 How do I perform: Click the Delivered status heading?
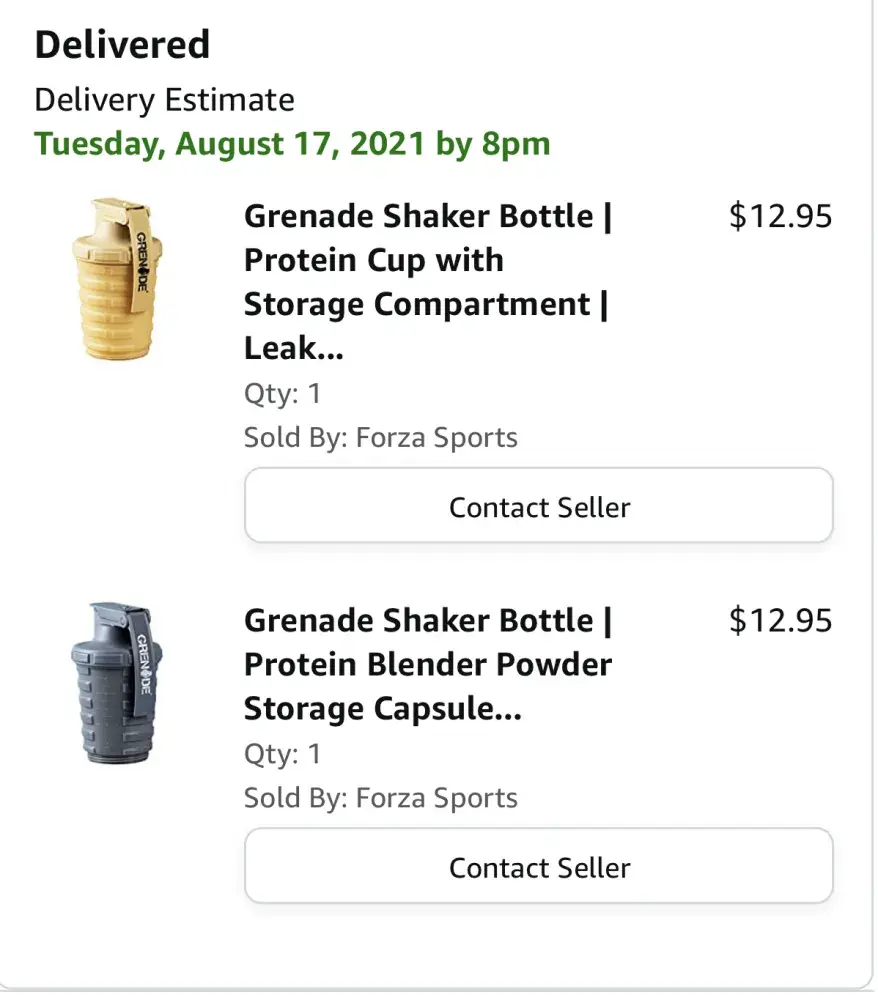point(122,44)
